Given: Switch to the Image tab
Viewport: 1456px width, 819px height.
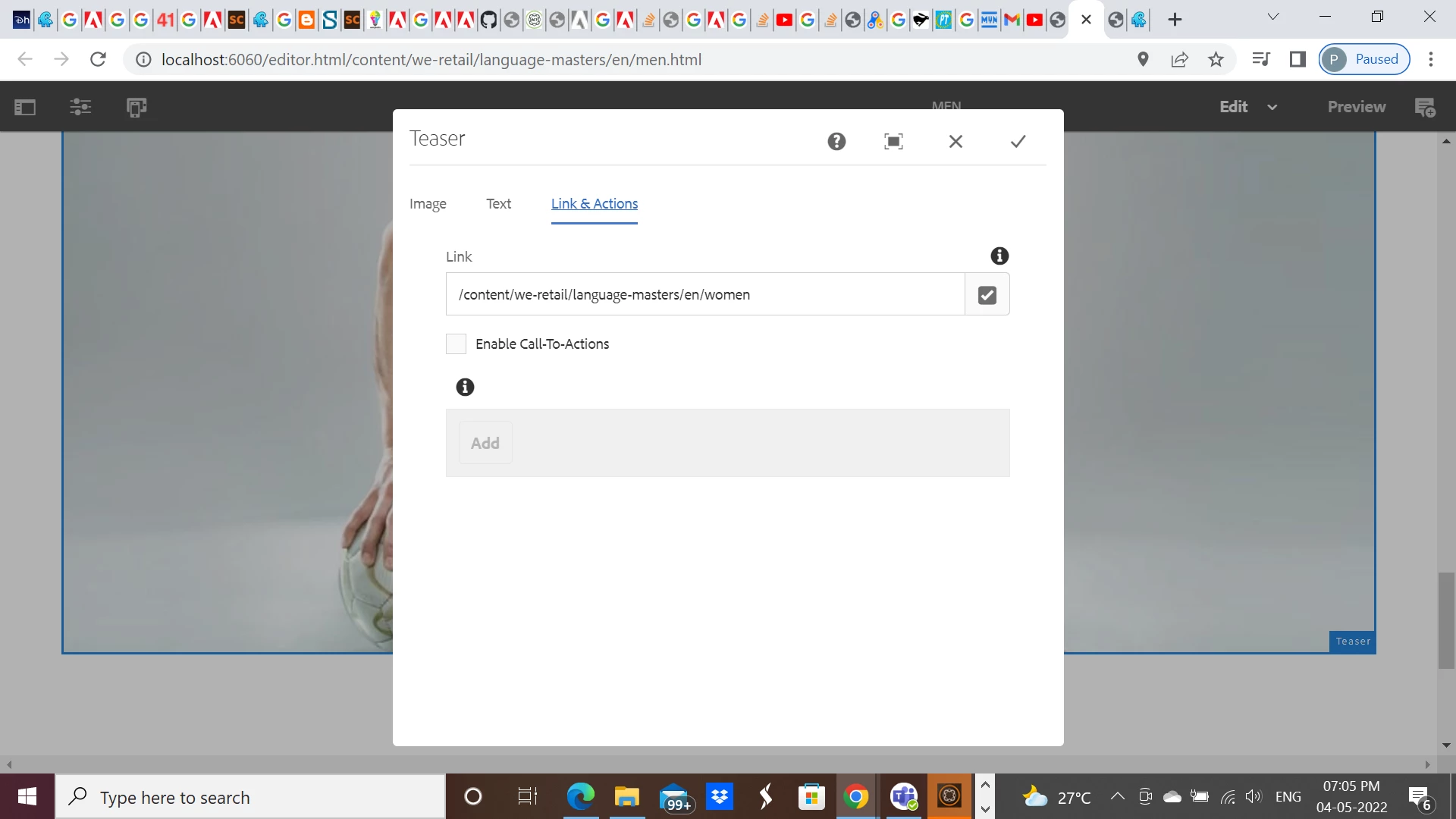Looking at the screenshot, I should pos(428,204).
